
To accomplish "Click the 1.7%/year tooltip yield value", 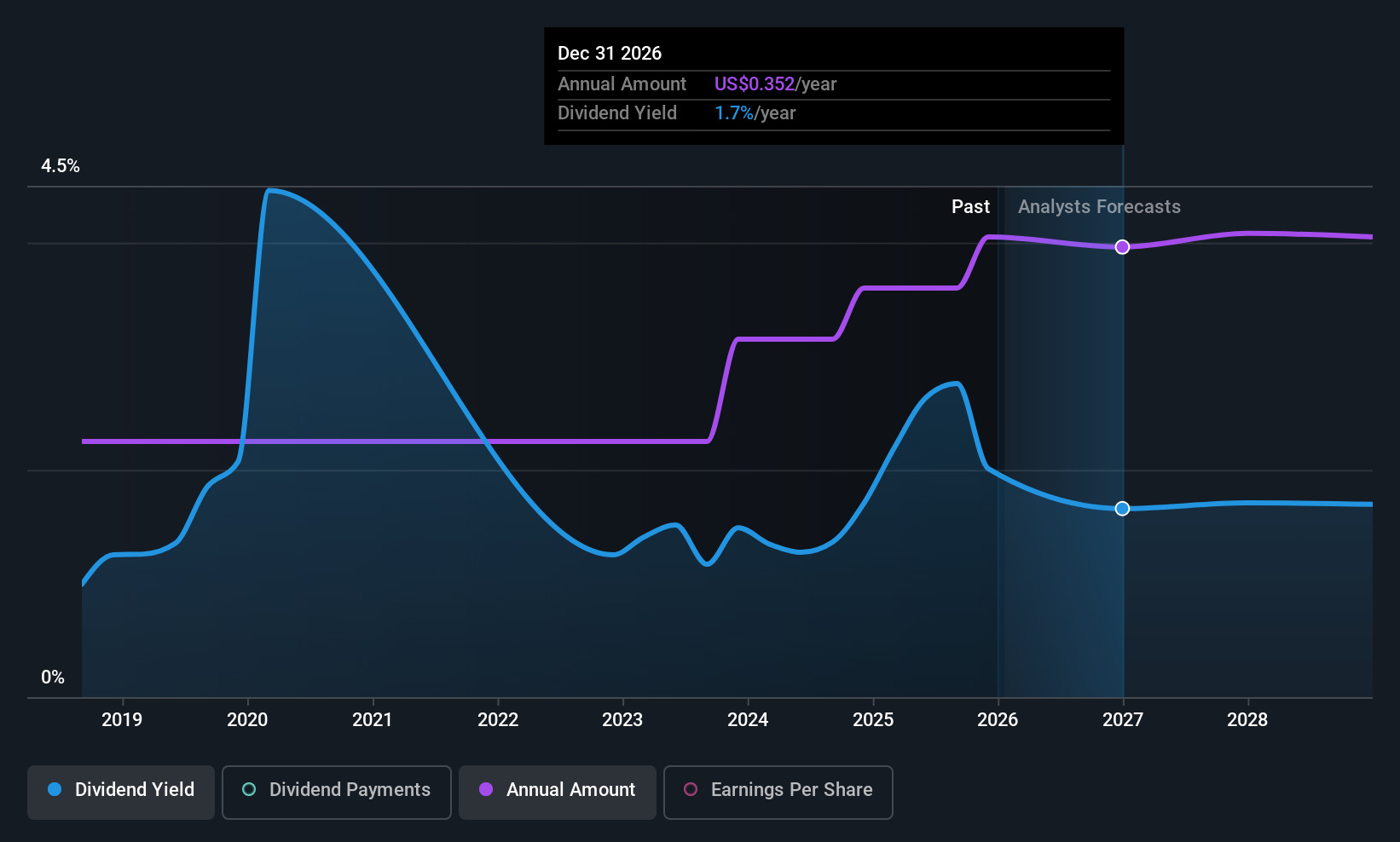I will point(755,113).
